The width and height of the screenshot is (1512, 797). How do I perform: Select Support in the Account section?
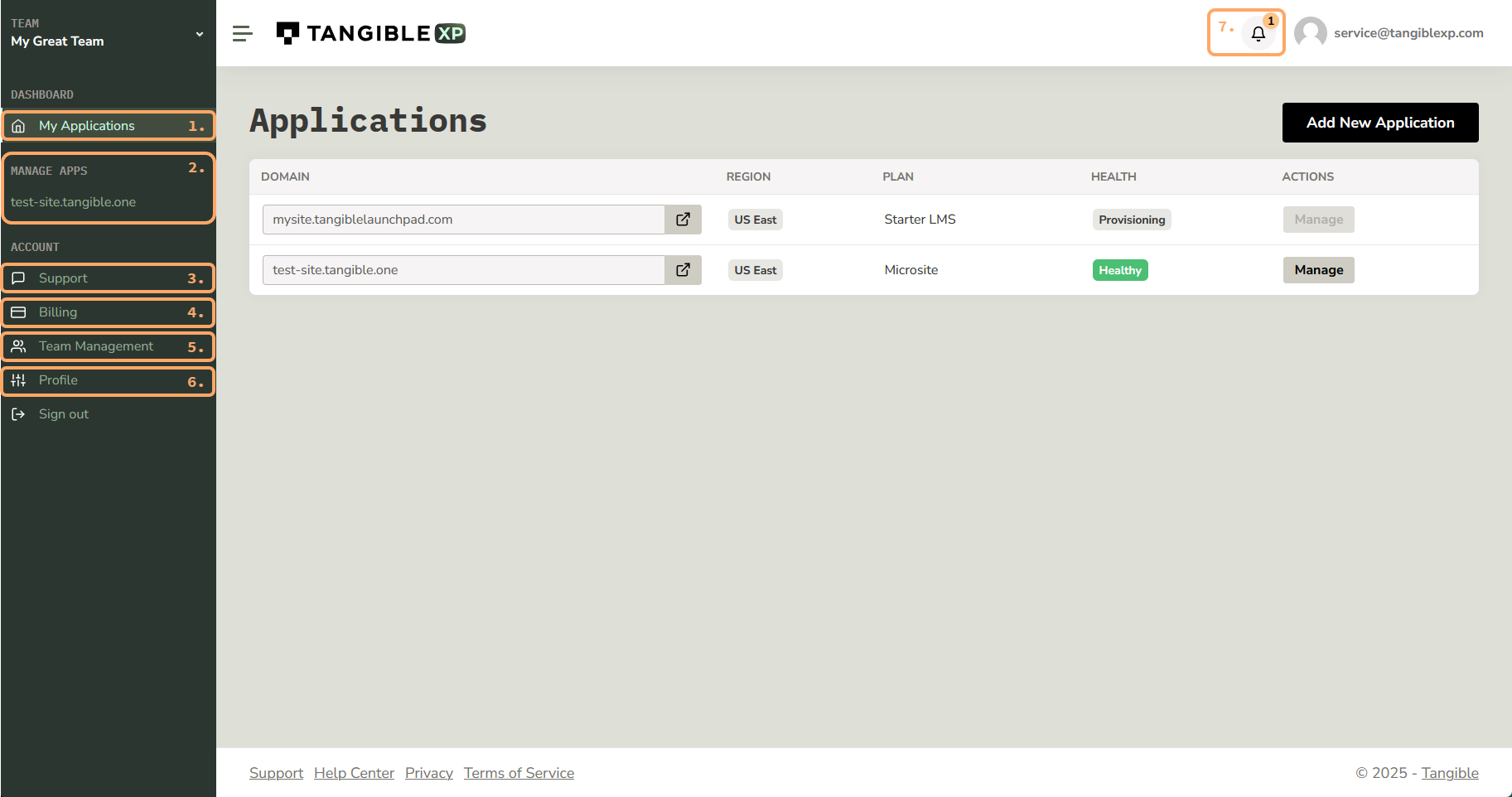pyautogui.click(x=63, y=278)
